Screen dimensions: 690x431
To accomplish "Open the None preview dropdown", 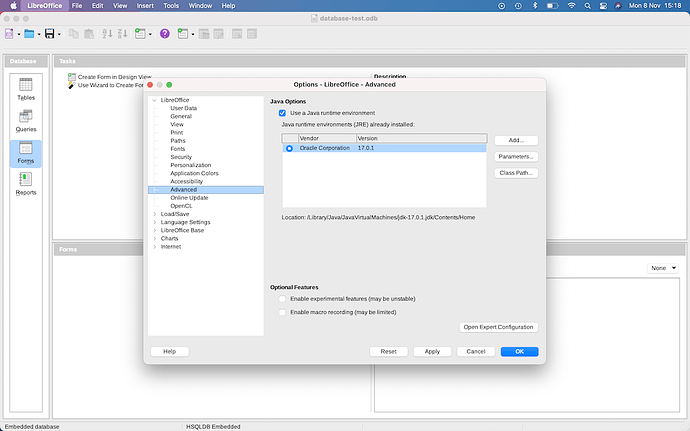I will click(x=663, y=268).
